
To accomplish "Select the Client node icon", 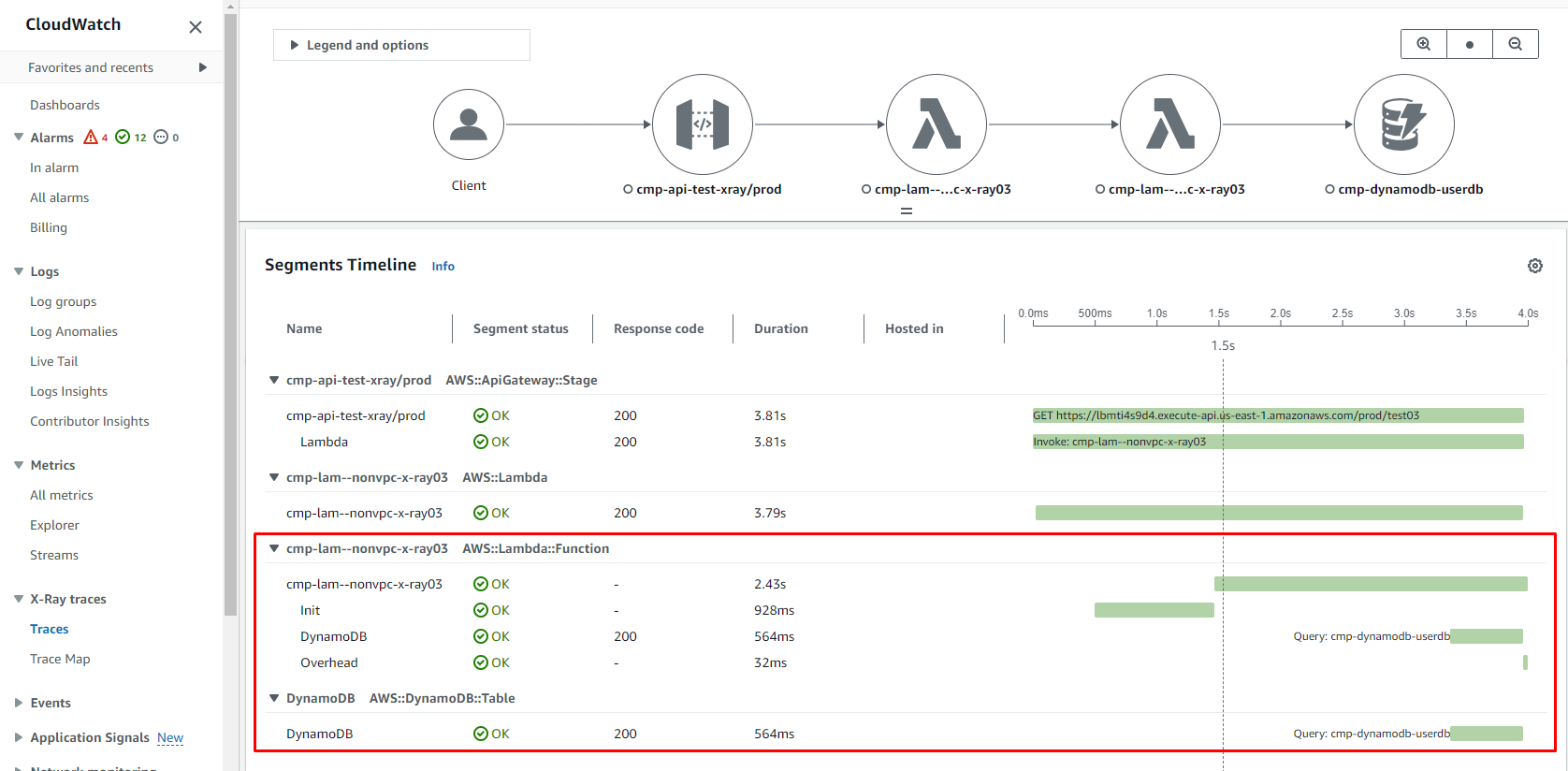I will click(469, 124).
